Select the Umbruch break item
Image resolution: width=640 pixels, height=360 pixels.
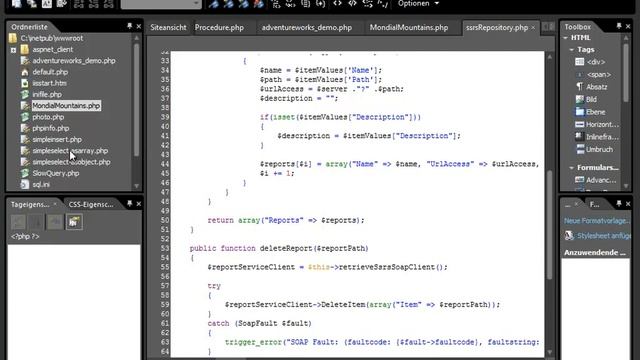pyautogui.click(x=594, y=149)
